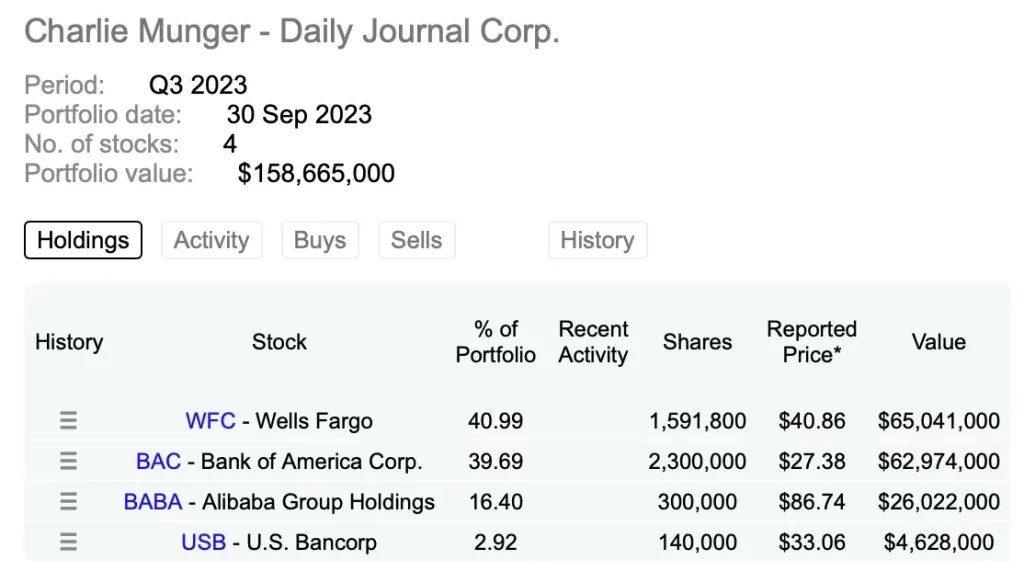
Task: Click the Value column header
Action: coord(938,342)
